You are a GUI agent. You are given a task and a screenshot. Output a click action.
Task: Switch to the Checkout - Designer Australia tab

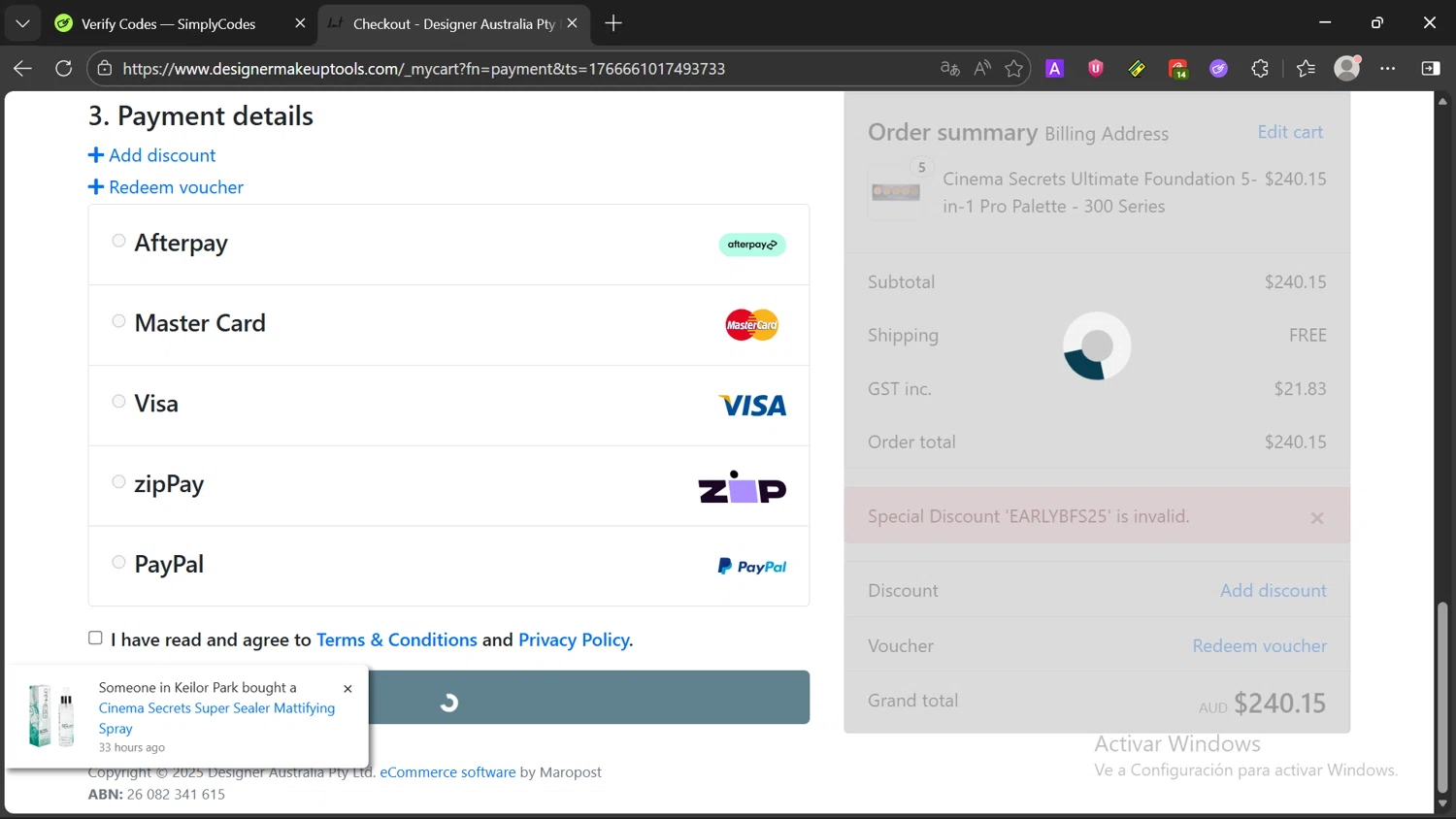453,23
